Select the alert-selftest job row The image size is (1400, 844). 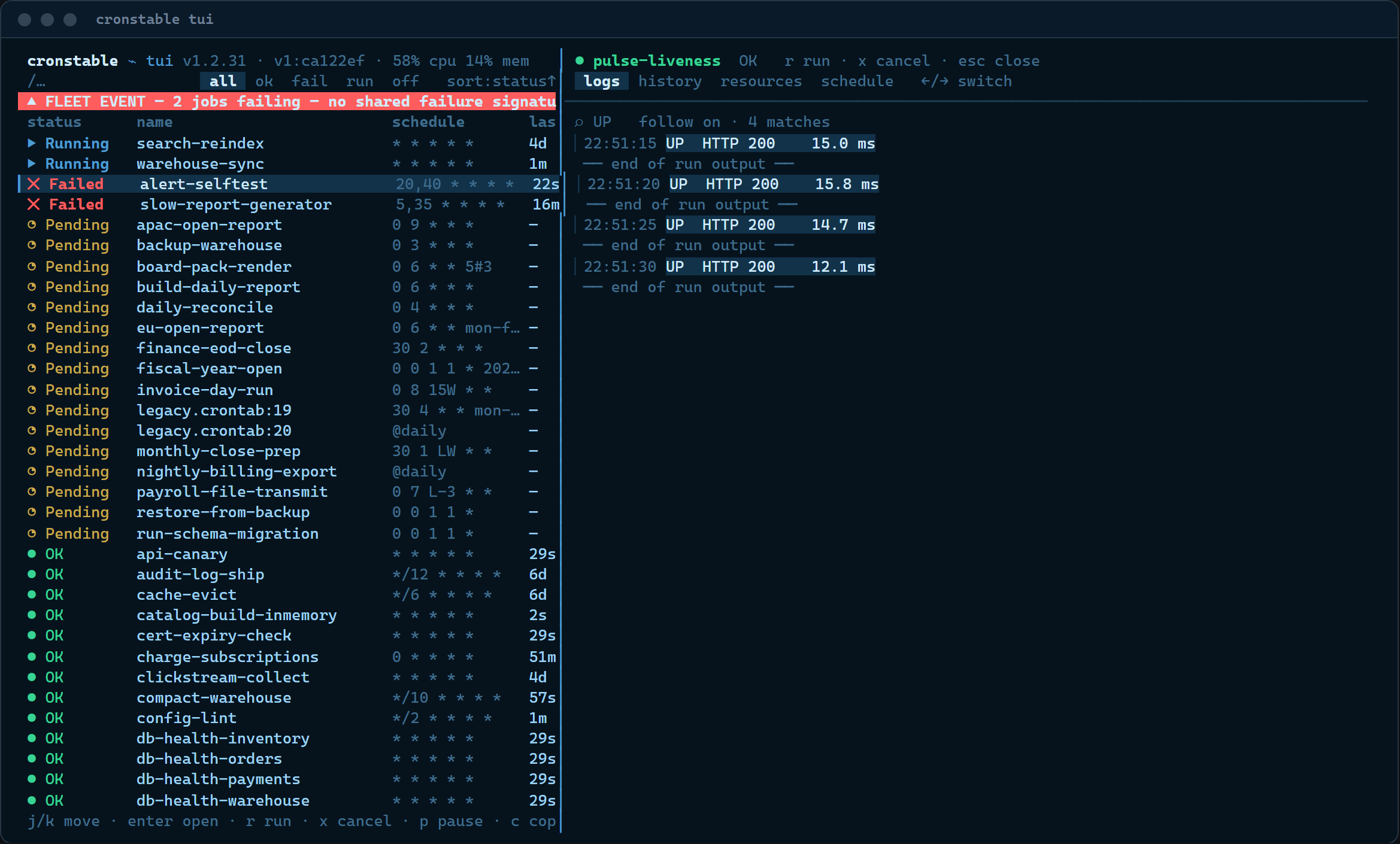[x=289, y=184]
